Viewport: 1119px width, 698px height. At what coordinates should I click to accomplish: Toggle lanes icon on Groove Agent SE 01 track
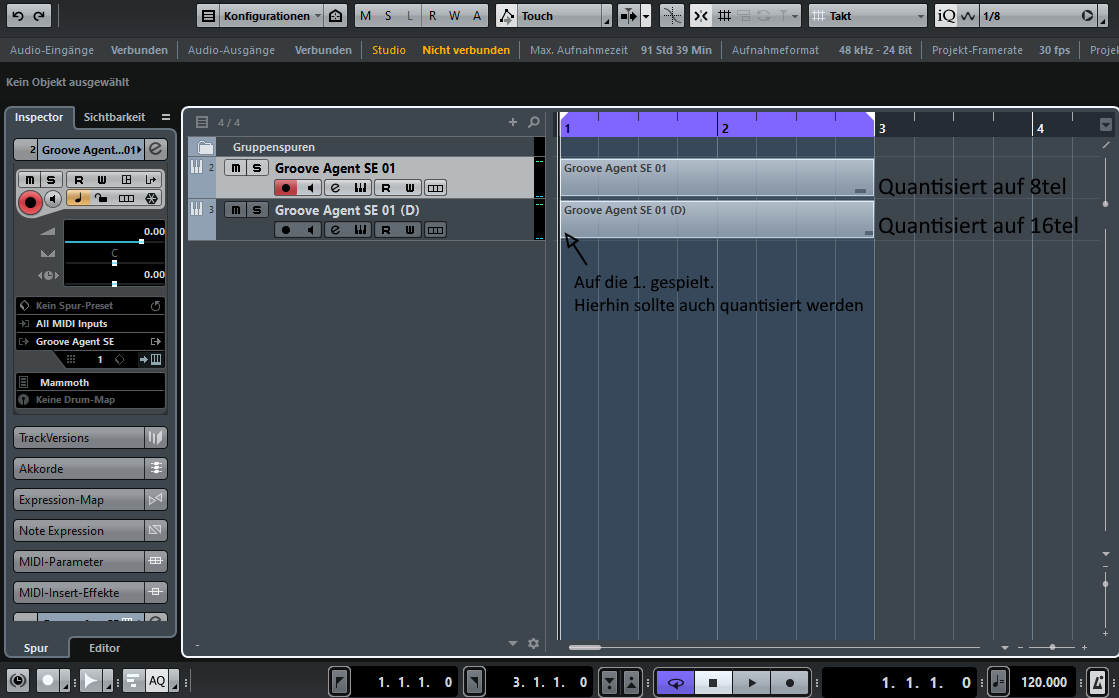coord(435,188)
